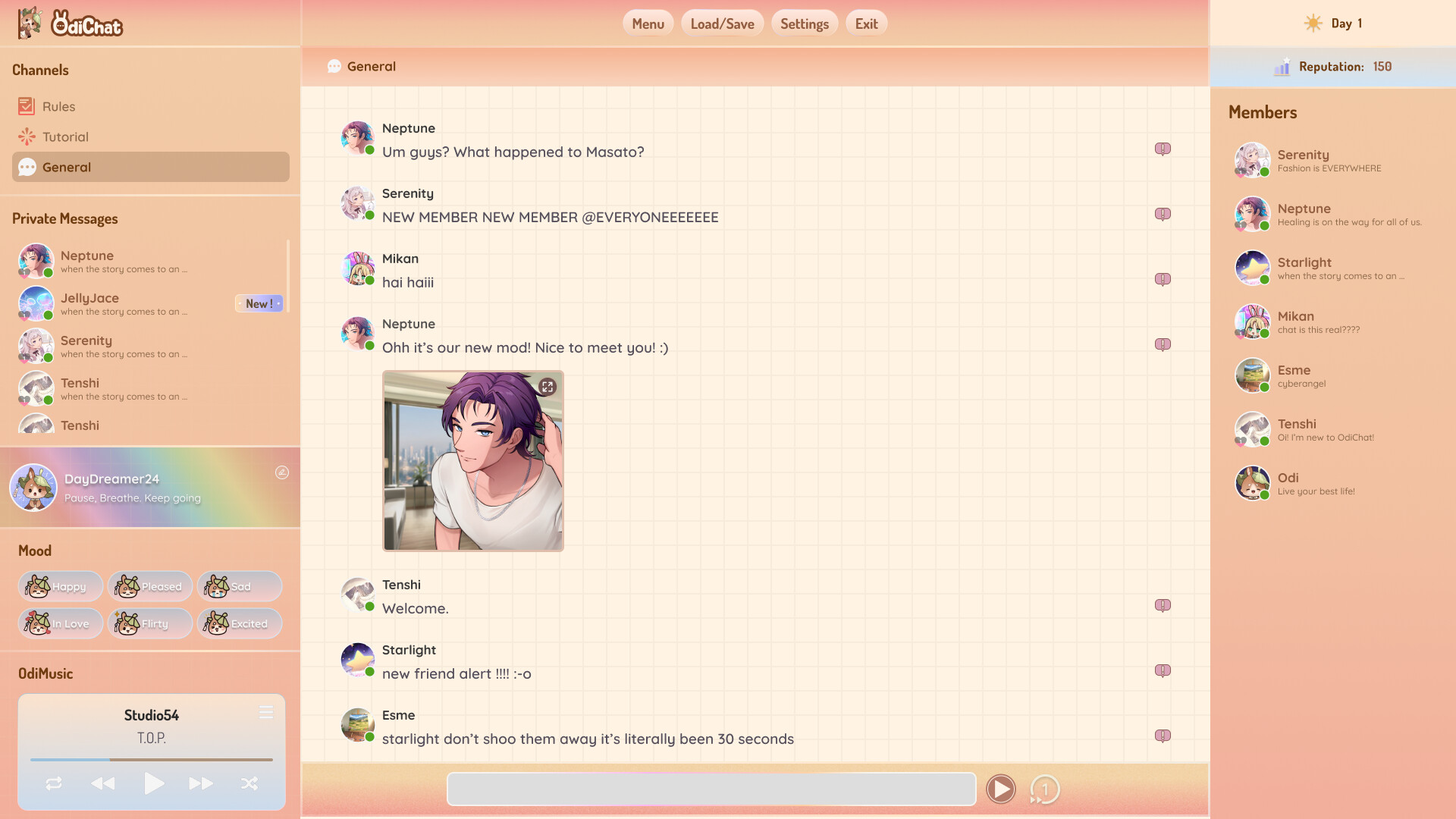Toggle repeat in OdiMusic player
The height and width of the screenshot is (819, 1456).
tap(54, 783)
